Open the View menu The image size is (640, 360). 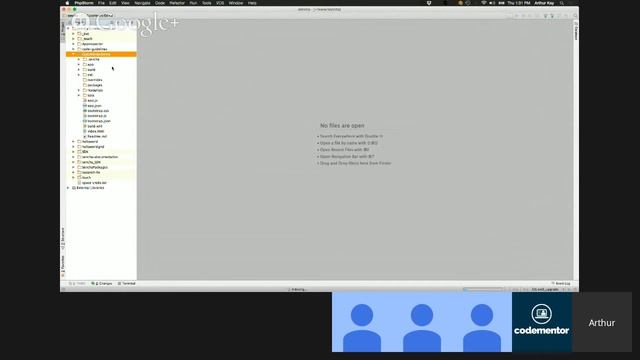(x=125, y=3)
